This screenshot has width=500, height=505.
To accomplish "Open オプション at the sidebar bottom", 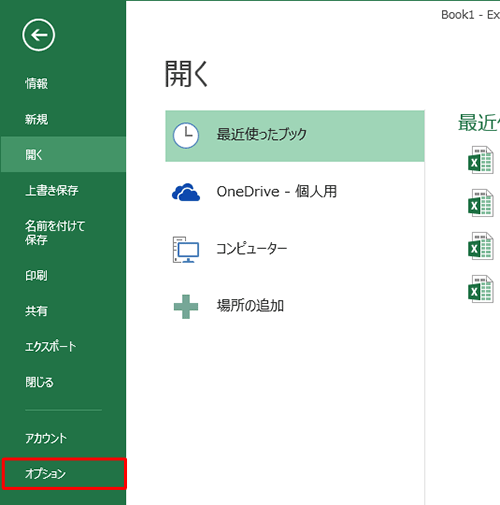I will (x=64, y=474).
